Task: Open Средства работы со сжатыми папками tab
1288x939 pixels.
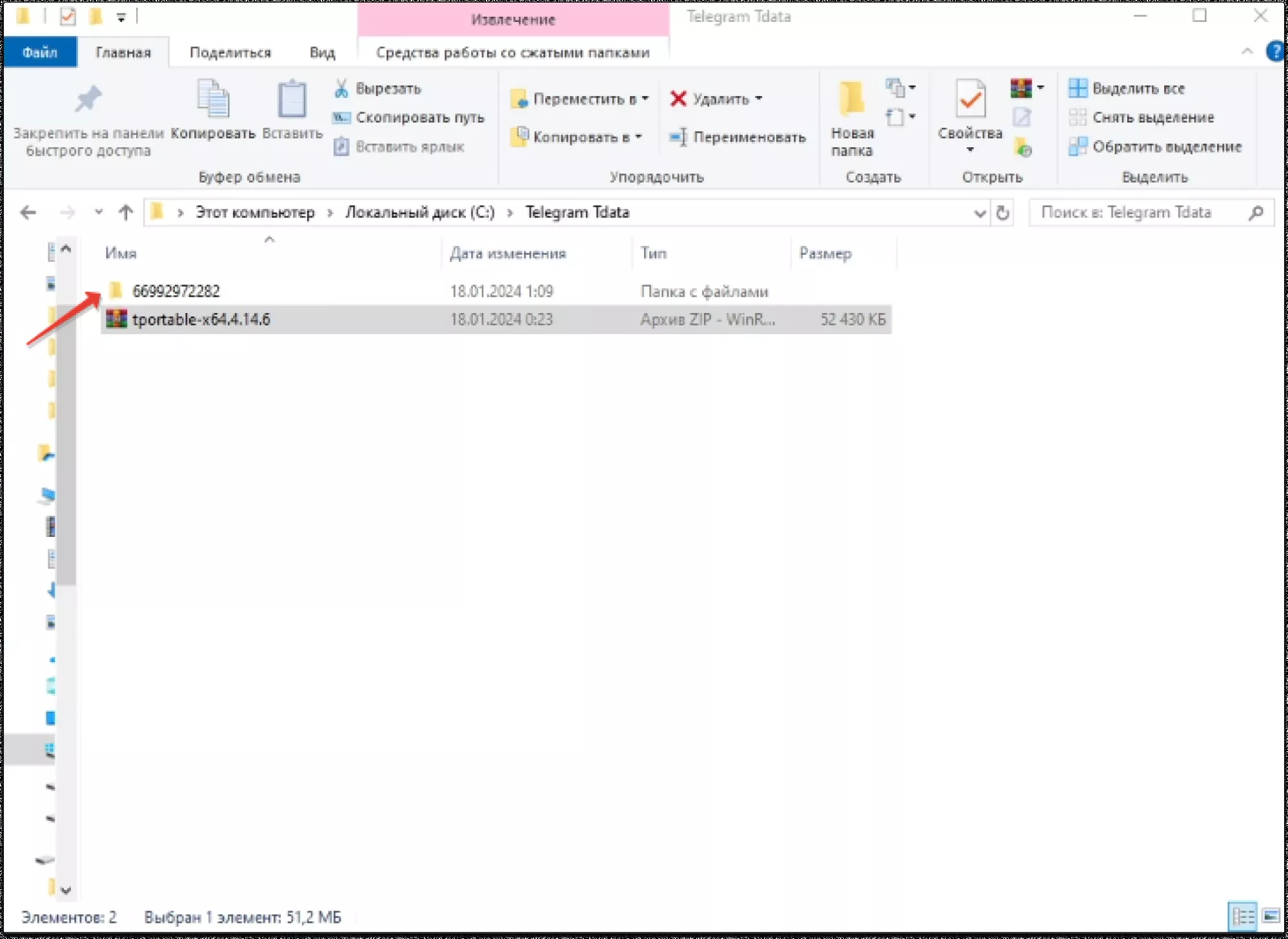Action: pos(513,52)
